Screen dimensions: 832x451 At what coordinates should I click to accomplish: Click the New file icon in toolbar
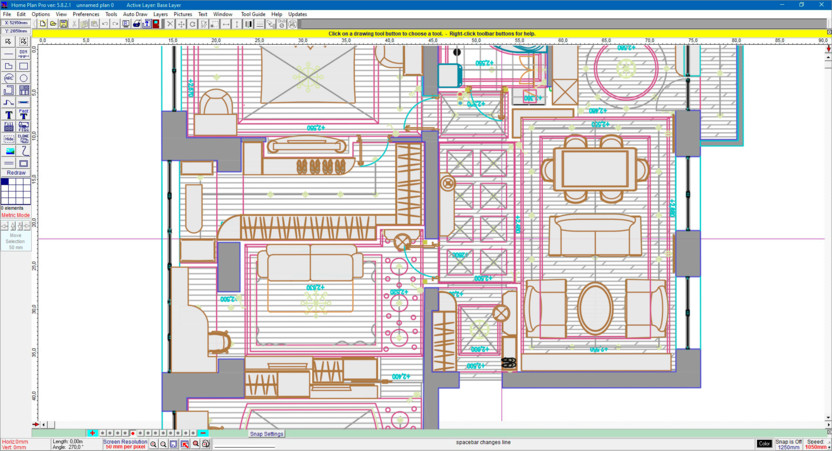tap(43, 24)
